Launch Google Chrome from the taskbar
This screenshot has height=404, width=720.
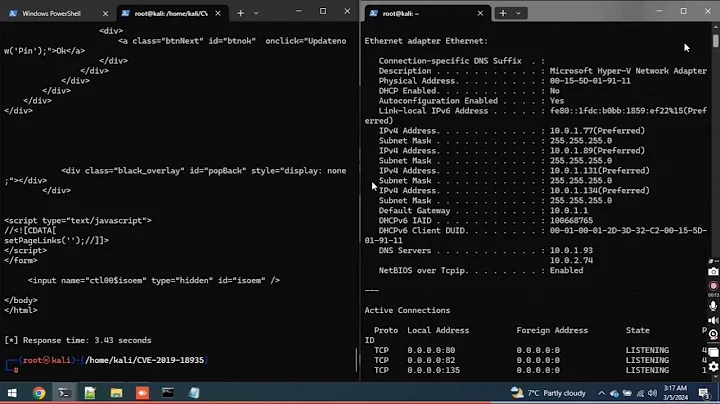39,393
